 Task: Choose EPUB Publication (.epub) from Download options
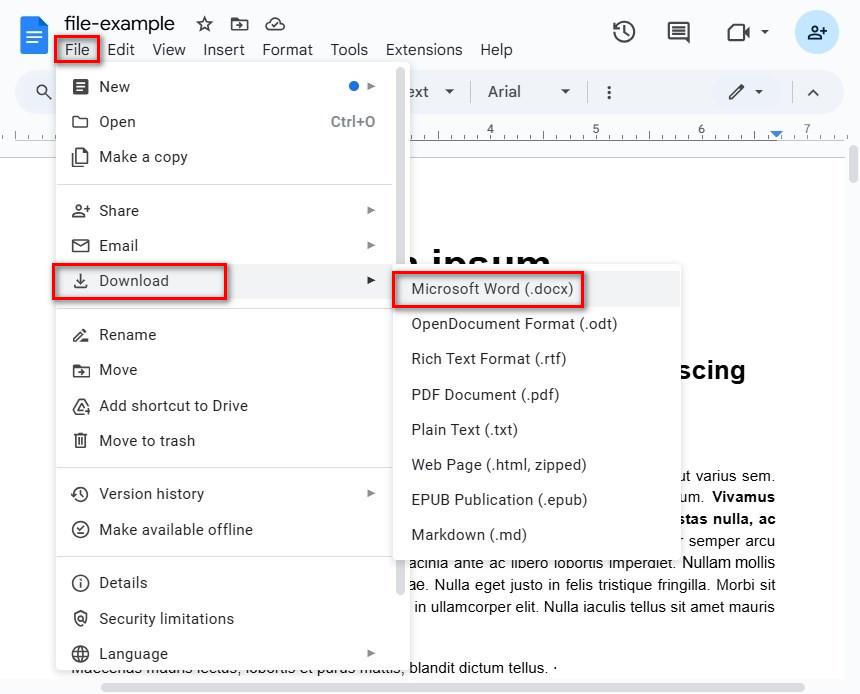[497, 500]
